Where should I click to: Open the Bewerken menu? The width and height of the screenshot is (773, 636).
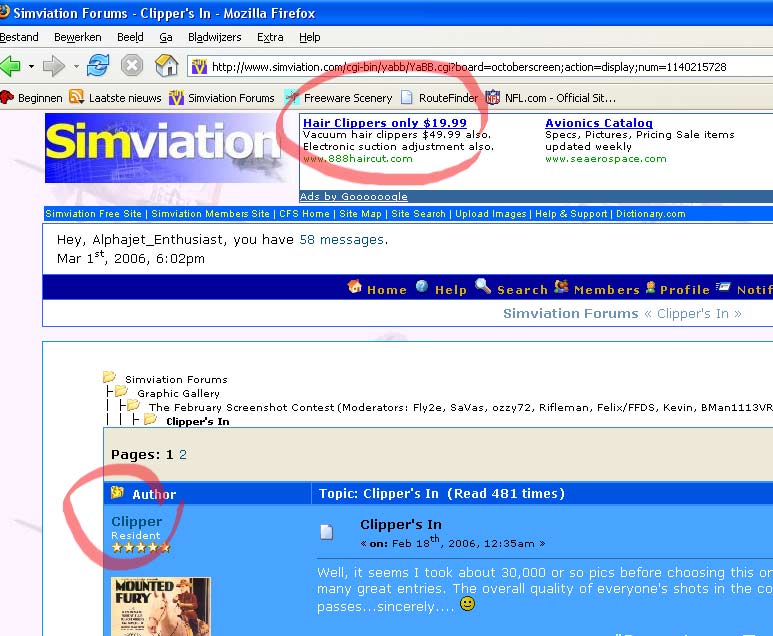(78, 37)
